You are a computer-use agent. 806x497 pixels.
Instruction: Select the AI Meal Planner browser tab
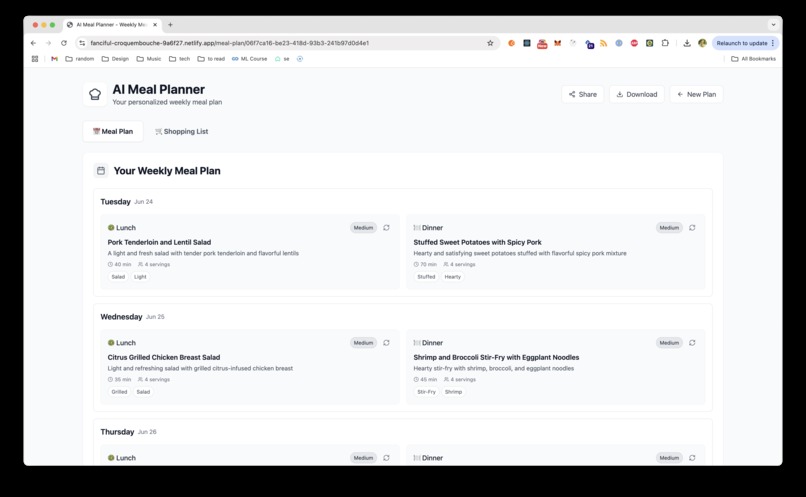click(112, 25)
